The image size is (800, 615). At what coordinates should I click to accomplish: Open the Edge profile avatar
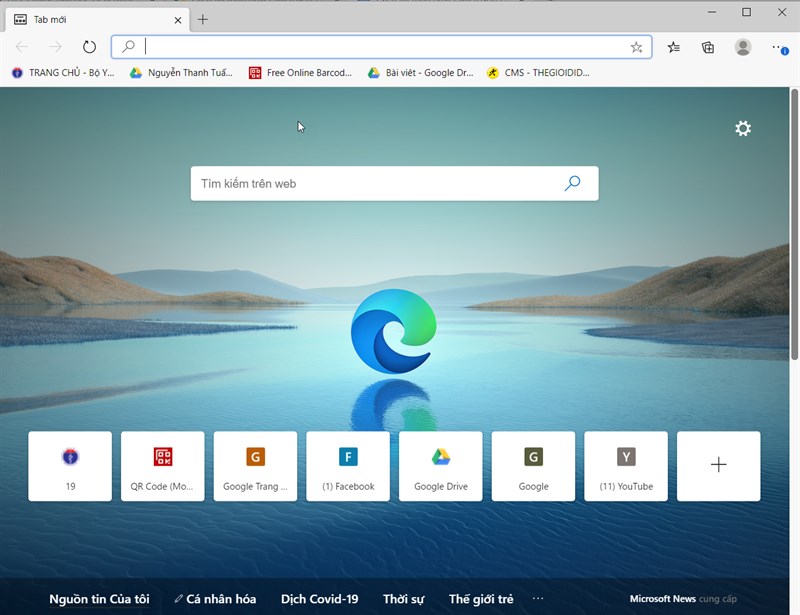coord(739,47)
